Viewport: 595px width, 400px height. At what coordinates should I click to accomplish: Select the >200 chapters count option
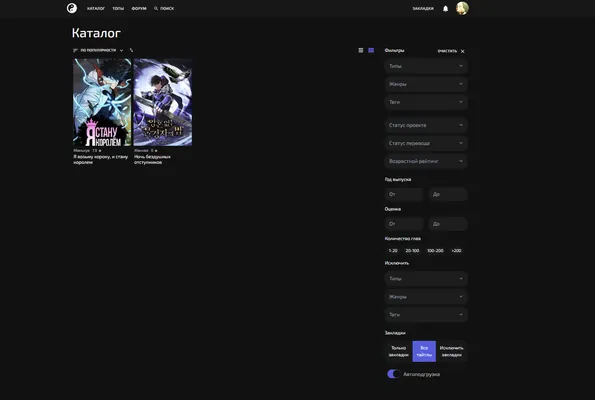click(x=456, y=250)
